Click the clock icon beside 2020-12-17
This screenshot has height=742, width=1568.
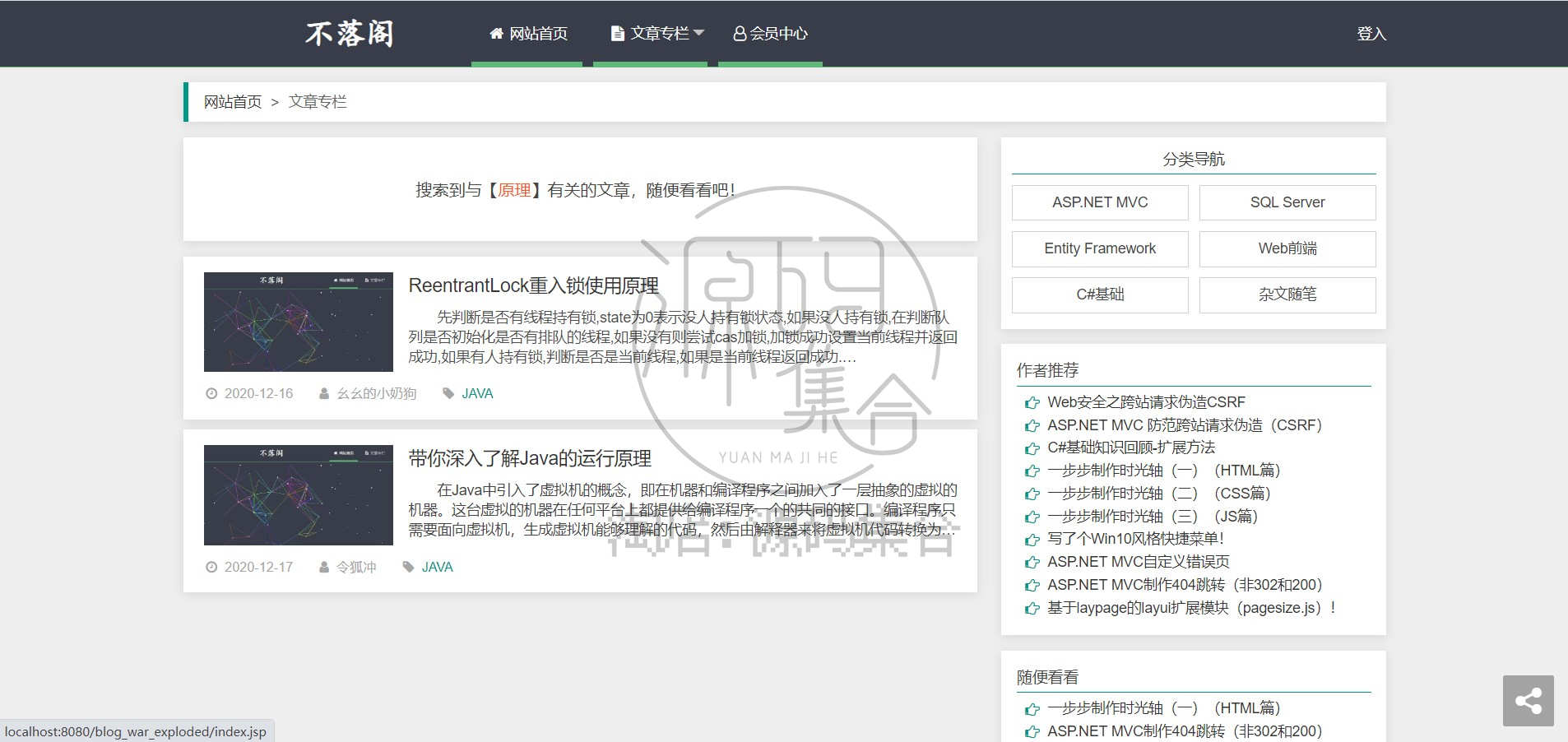(211, 567)
